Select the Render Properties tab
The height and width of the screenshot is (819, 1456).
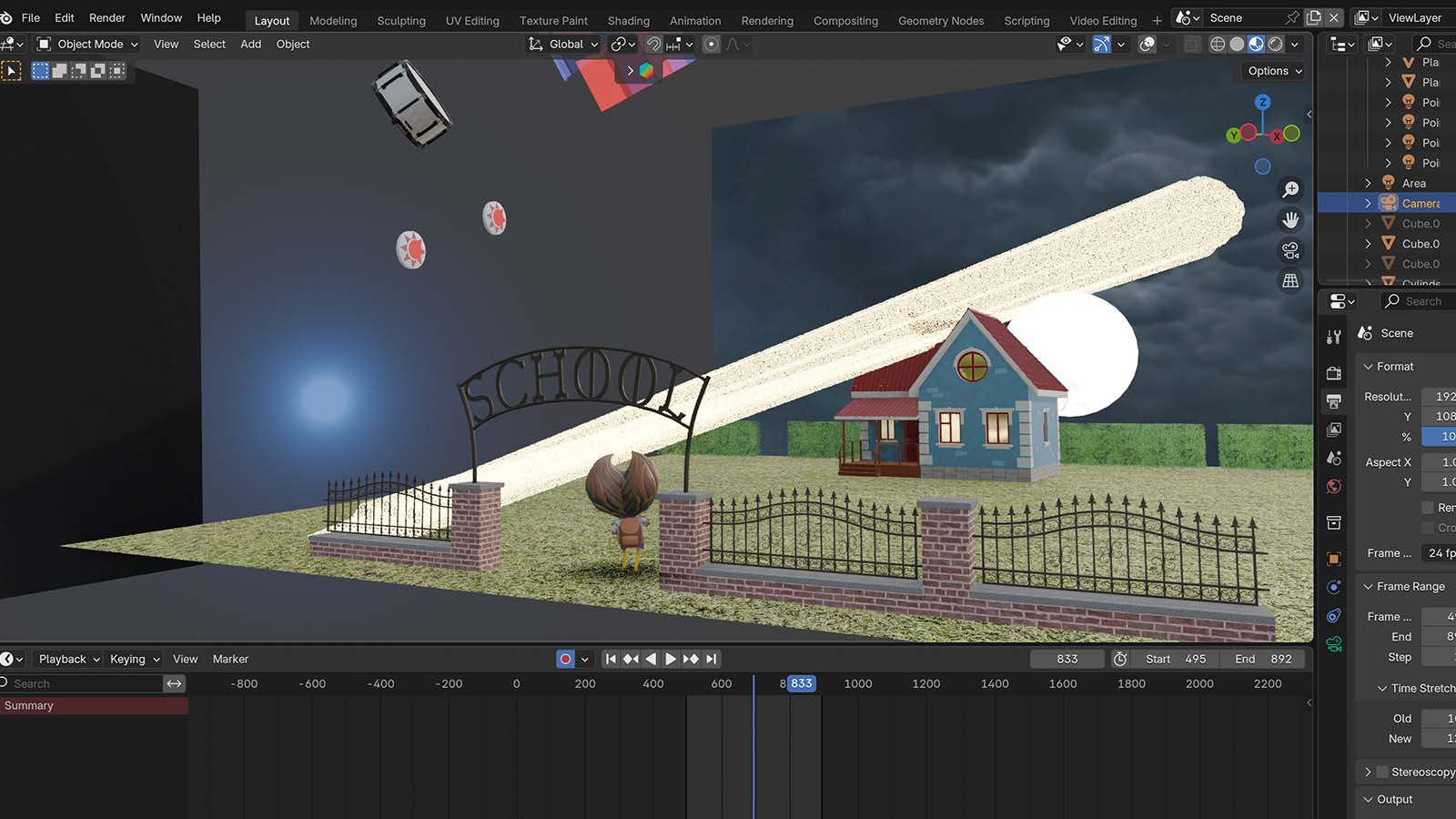tap(1333, 372)
